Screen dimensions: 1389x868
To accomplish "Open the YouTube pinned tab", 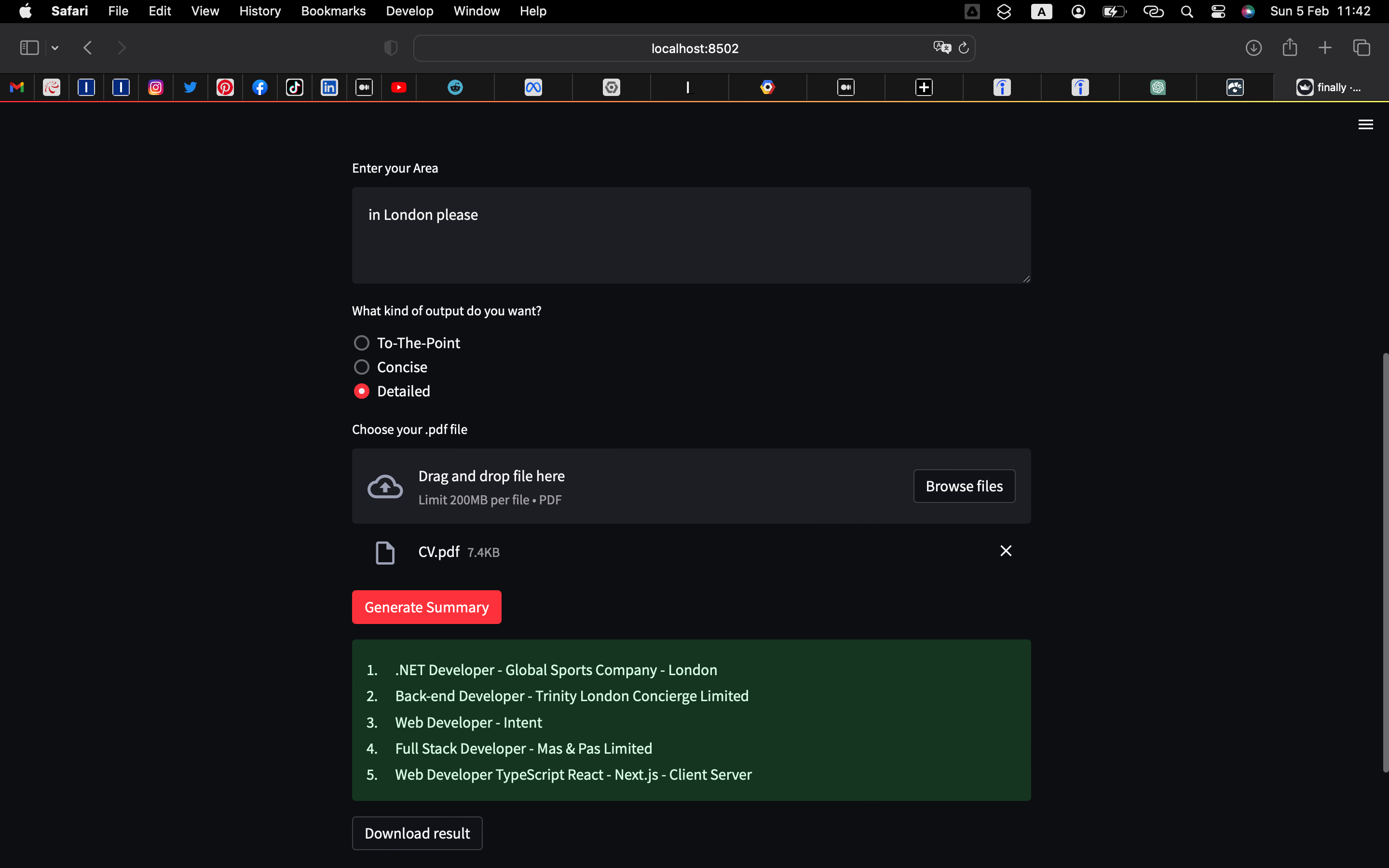I will [x=398, y=87].
